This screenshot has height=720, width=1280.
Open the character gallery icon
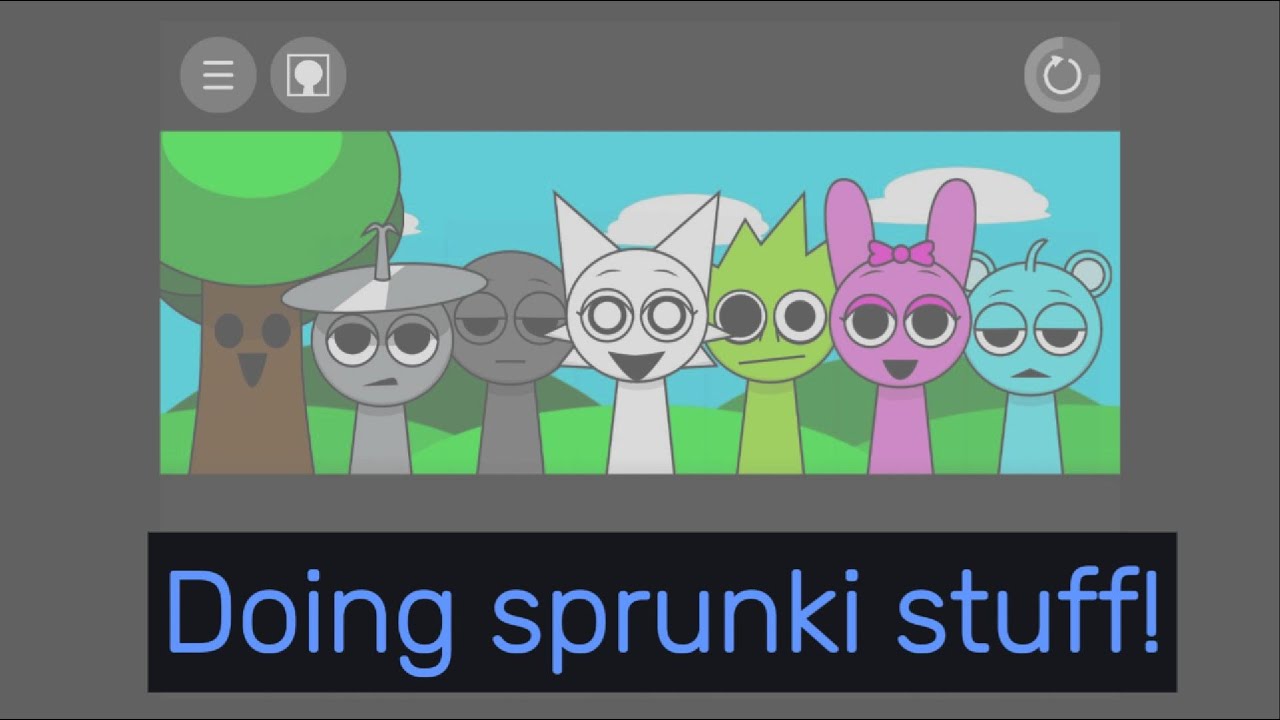point(308,75)
